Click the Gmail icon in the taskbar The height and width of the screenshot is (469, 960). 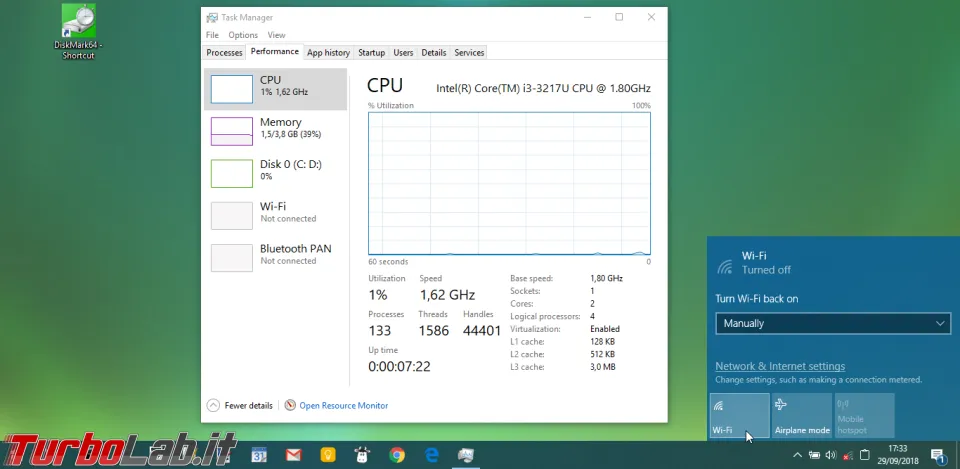pos(293,455)
